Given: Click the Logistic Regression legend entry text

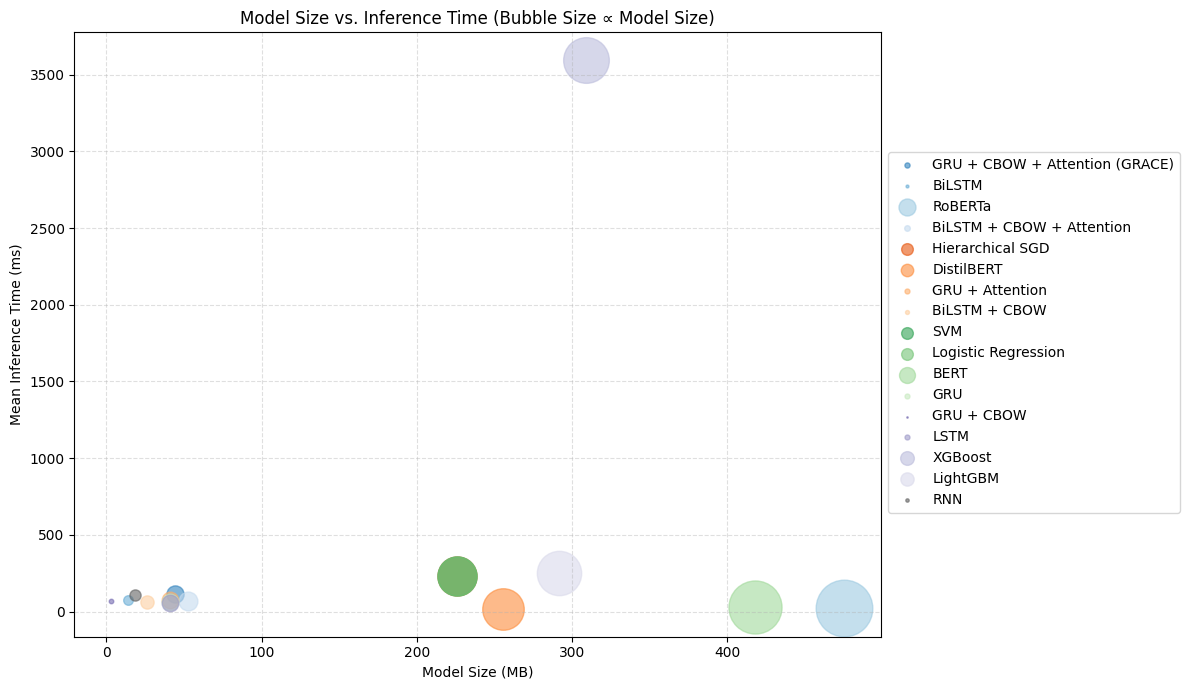Looking at the screenshot, I should click(x=998, y=353).
